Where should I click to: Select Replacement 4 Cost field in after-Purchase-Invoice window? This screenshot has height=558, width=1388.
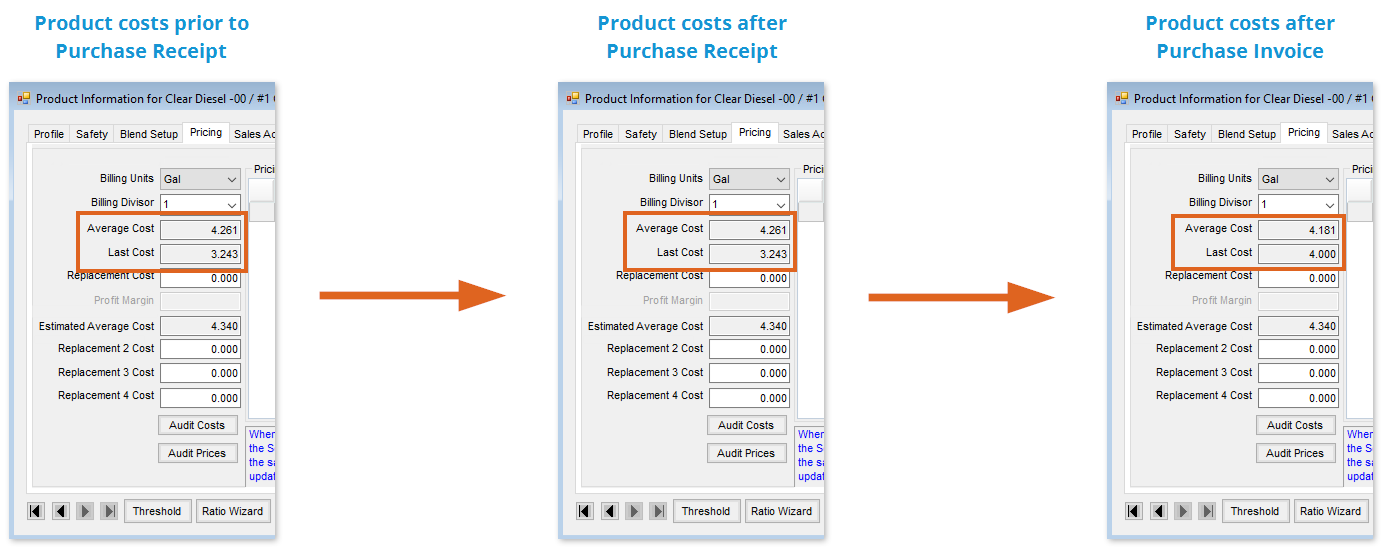tap(1298, 397)
